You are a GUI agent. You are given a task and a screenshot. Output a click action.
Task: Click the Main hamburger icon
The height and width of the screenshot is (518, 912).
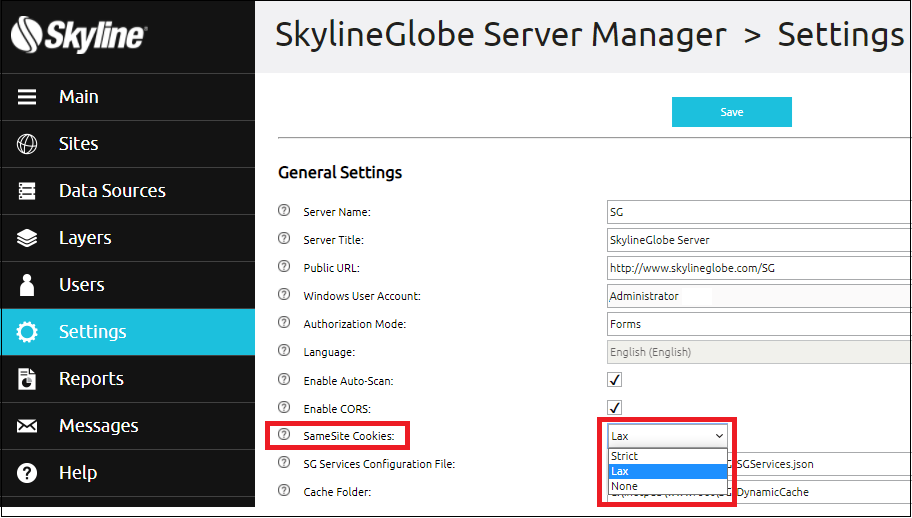pos(27,97)
